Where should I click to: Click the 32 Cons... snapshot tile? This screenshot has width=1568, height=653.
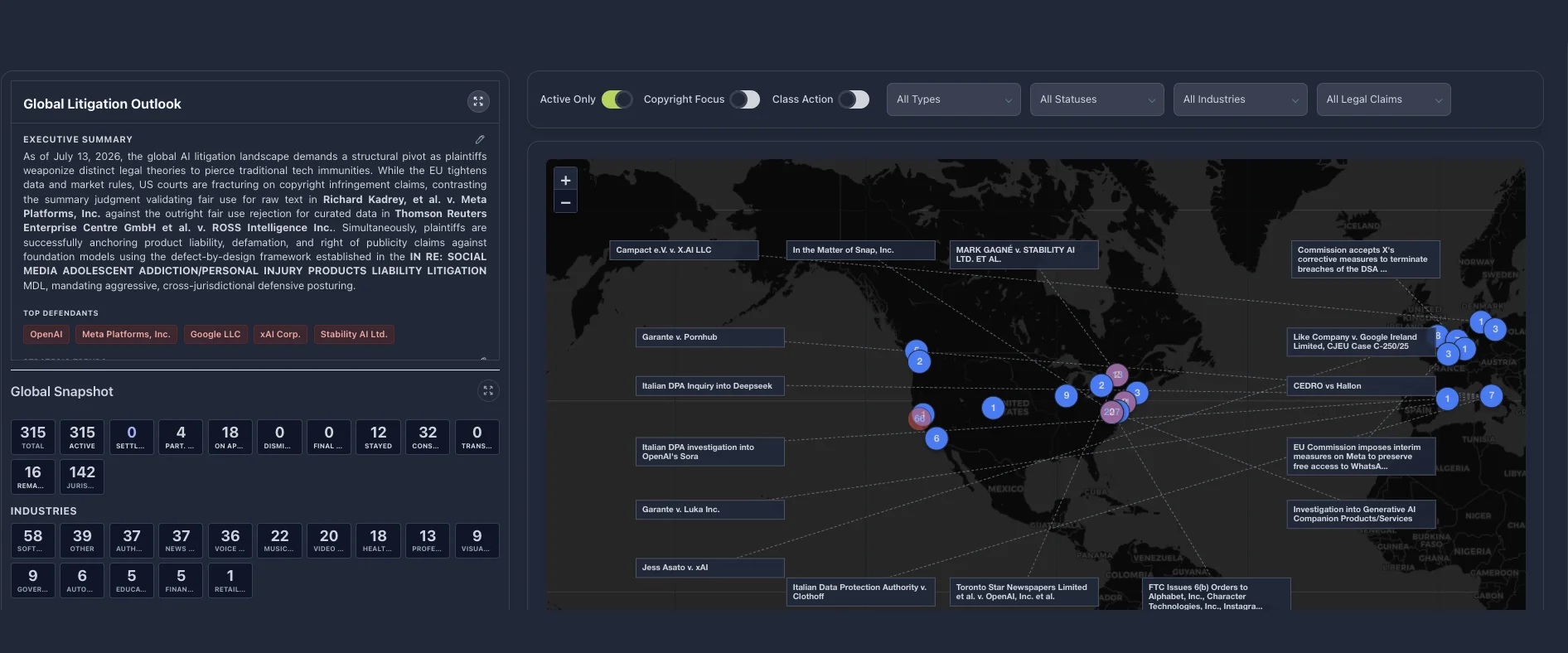click(428, 437)
